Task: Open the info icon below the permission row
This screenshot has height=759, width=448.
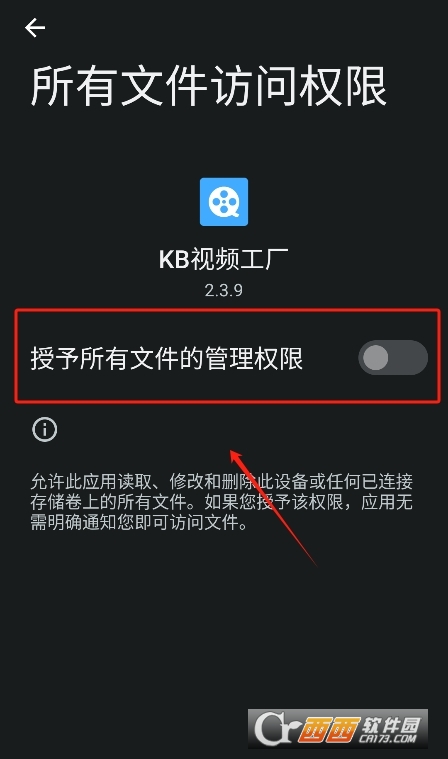Action: [45, 429]
